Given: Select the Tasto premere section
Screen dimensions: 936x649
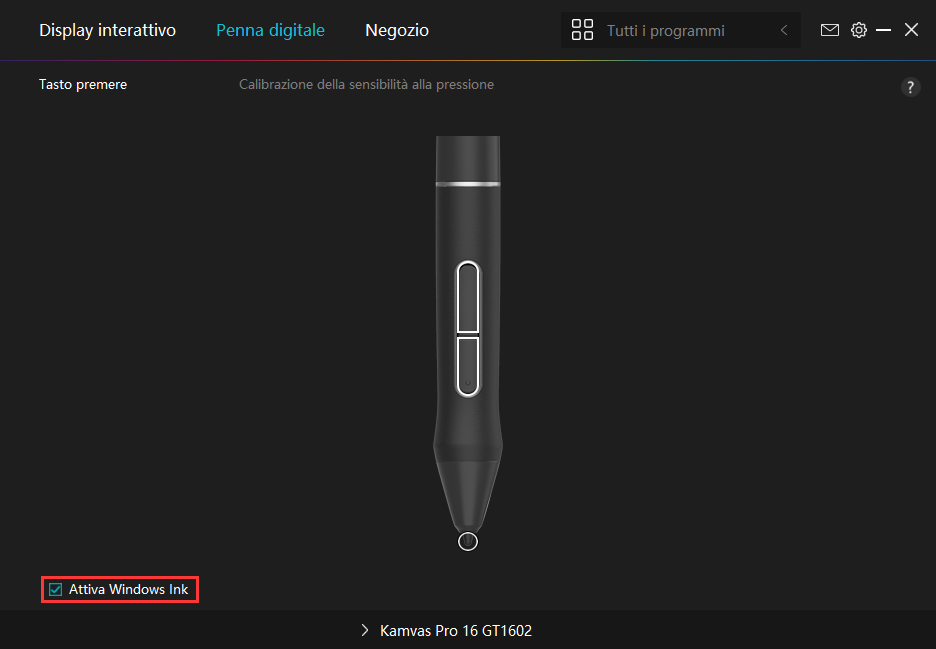Looking at the screenshot, I should coord(83,85).
